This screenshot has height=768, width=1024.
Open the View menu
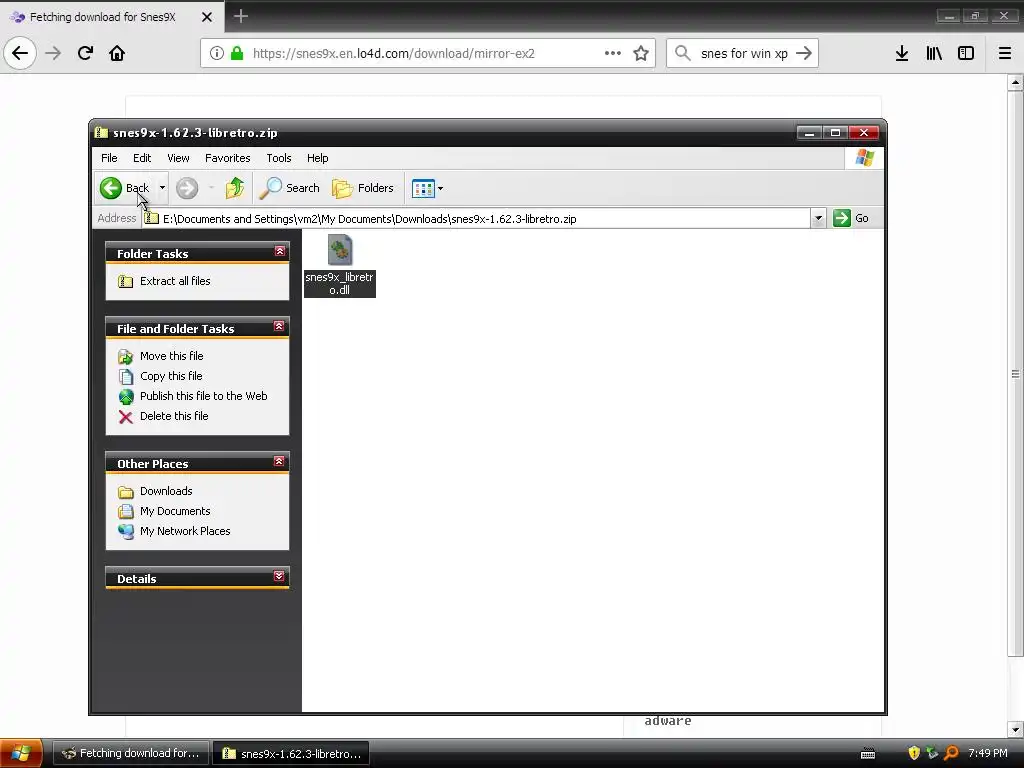(x=178, y=158)
